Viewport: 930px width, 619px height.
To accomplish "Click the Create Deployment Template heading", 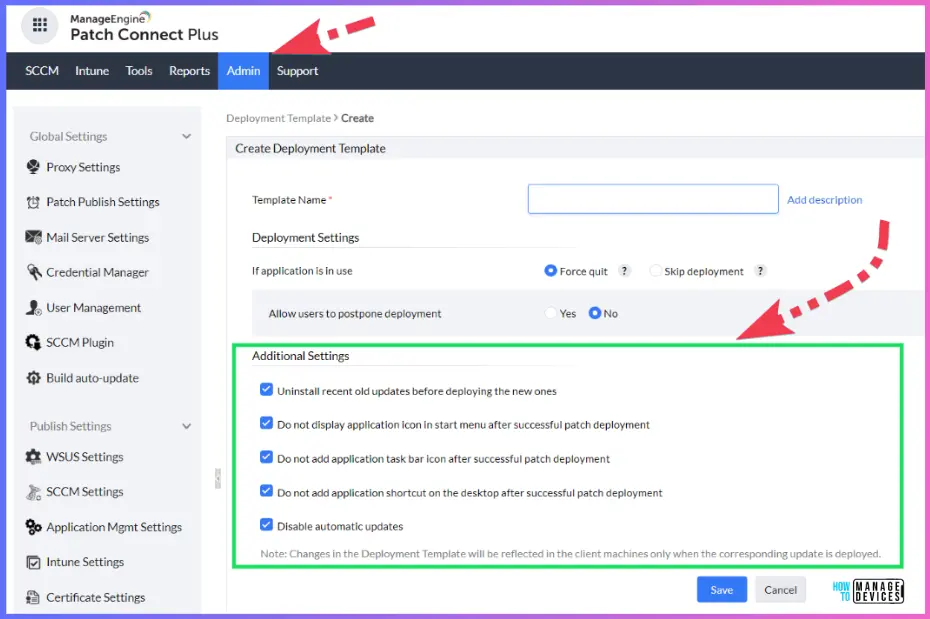I will (310, 148).
